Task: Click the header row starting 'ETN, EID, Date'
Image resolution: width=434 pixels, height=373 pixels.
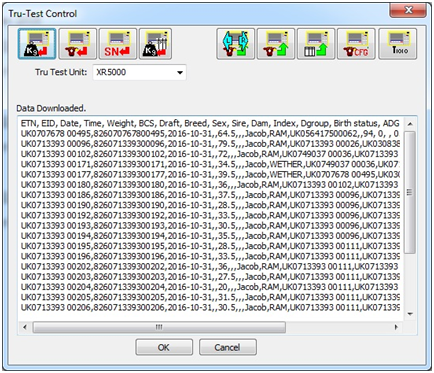Action: click(210, 123)
